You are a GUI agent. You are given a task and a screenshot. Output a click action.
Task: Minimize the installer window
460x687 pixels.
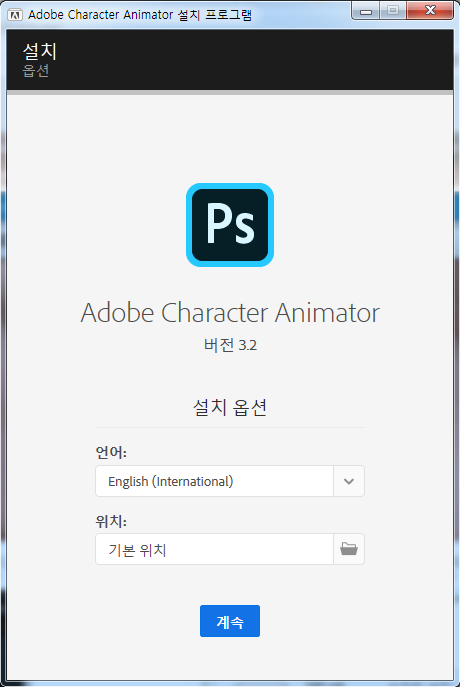366,11
